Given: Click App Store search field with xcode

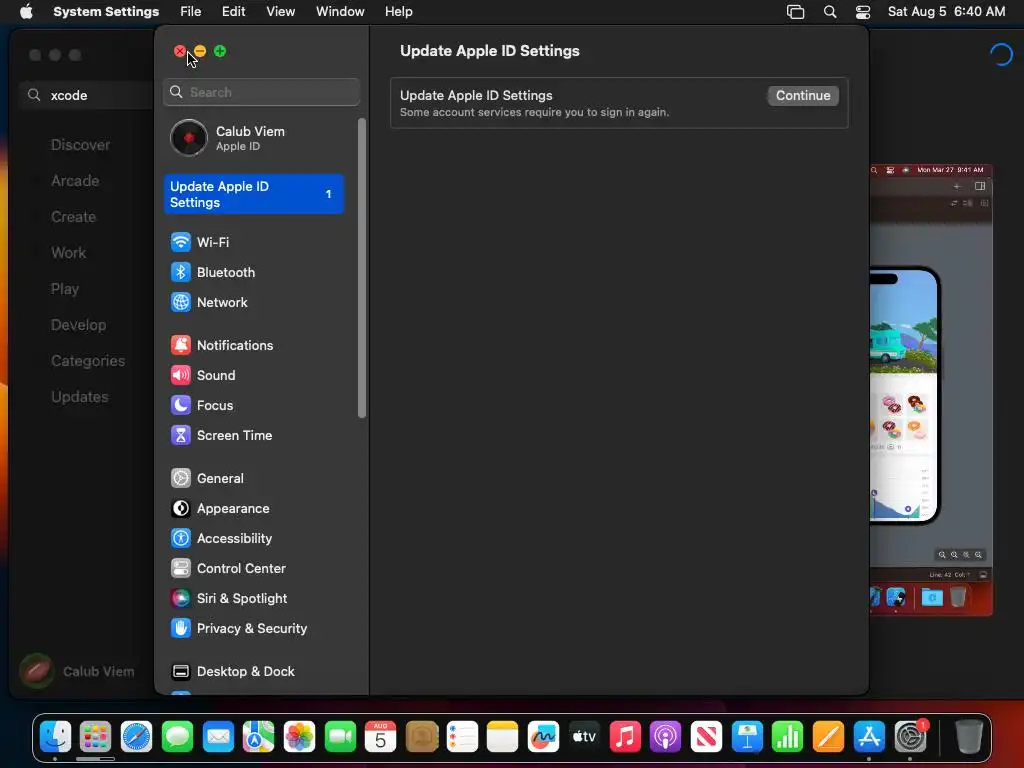Looking at the screenshot, I should [x=87, y=95].
